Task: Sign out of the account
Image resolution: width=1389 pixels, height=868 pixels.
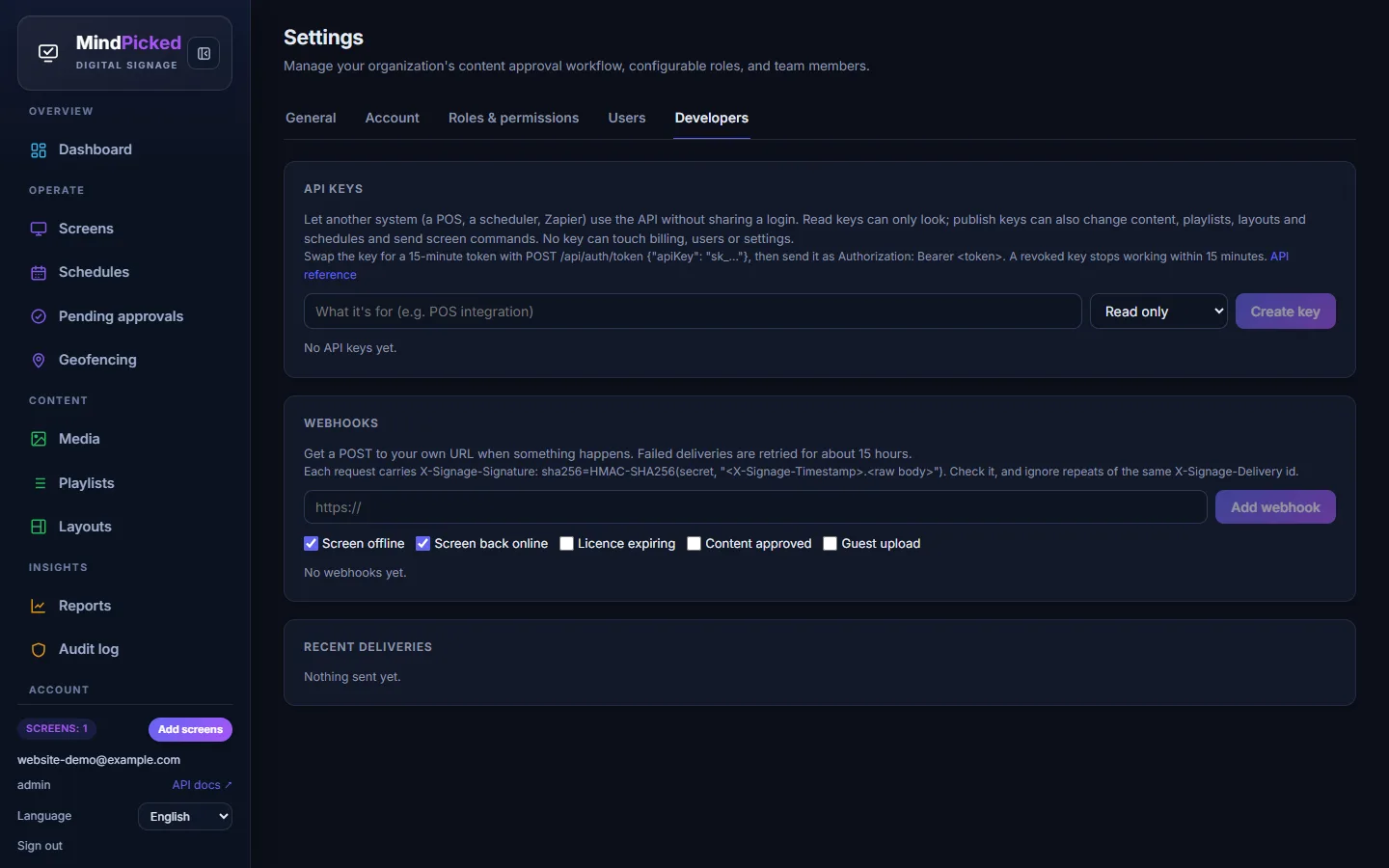Action: [x=40, y=846]
